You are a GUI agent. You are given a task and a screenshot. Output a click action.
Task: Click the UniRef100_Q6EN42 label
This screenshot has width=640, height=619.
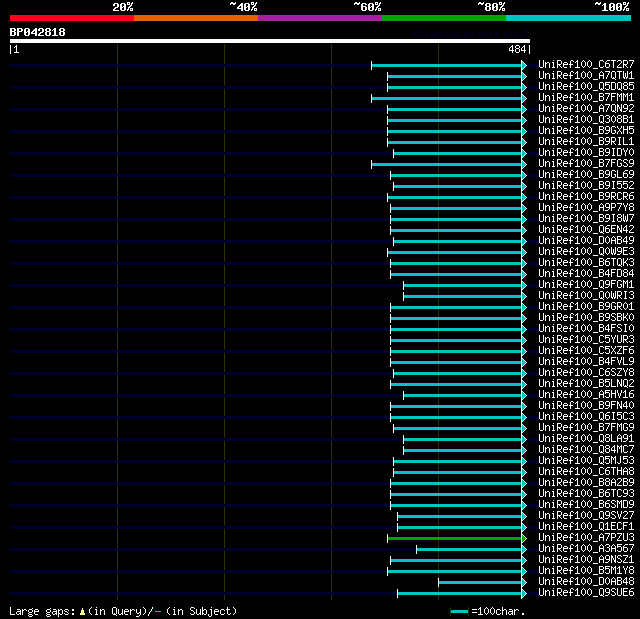pos(586,230)
